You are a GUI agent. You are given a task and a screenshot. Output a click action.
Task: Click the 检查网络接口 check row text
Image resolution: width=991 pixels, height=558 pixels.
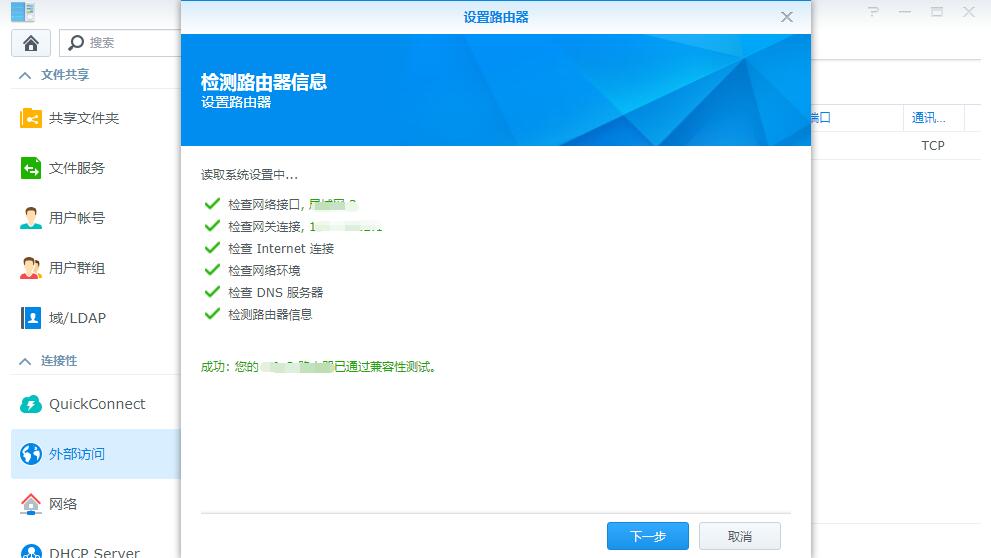(293, 204)
